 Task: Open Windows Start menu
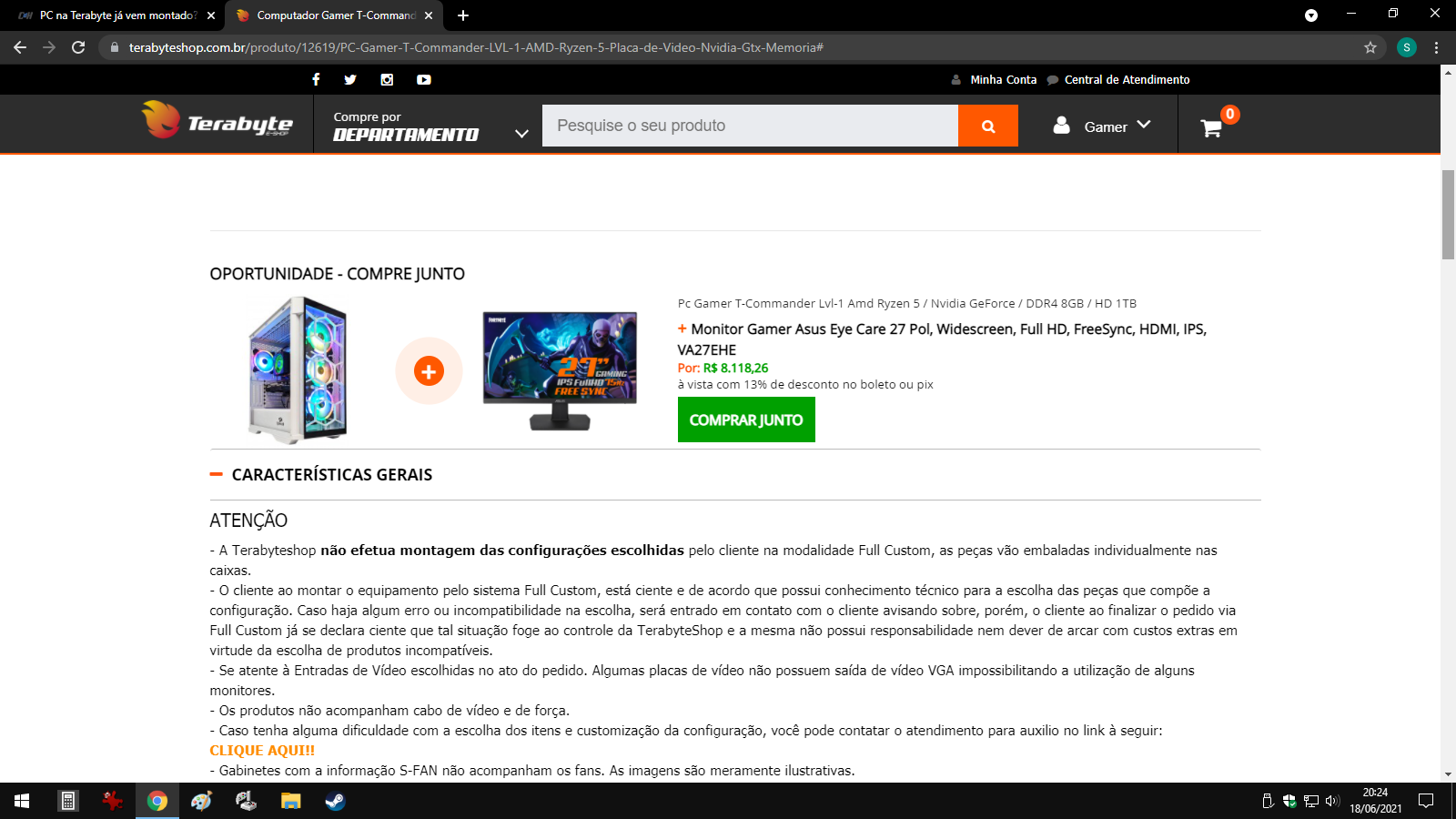click(x=22, y=801)
